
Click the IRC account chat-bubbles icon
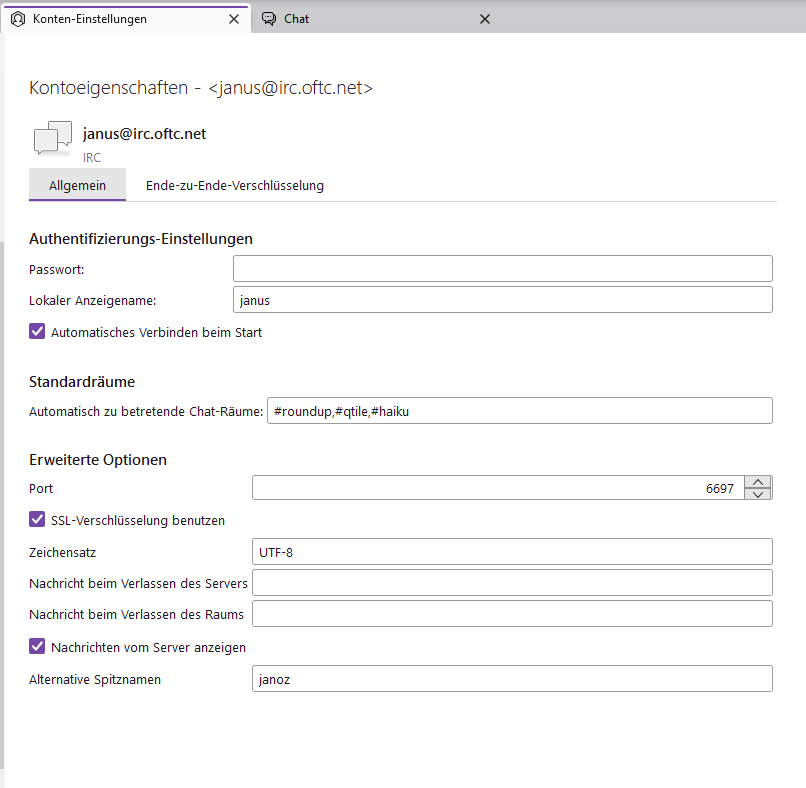point(53,139)
